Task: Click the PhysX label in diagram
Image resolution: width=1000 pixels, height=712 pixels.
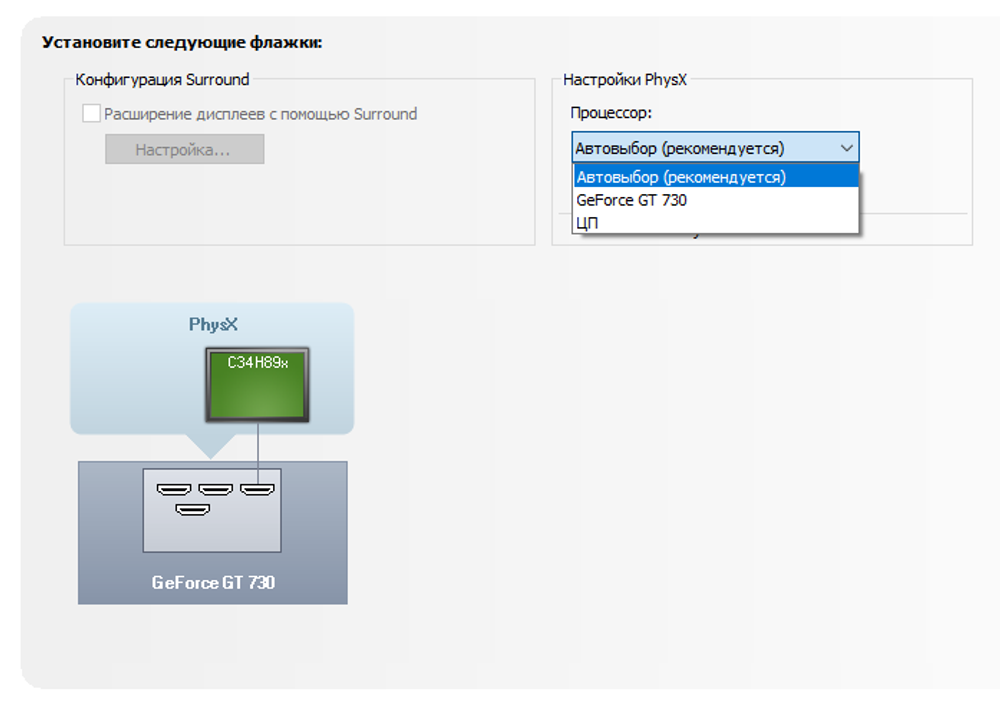Action: tap(213, 325)
